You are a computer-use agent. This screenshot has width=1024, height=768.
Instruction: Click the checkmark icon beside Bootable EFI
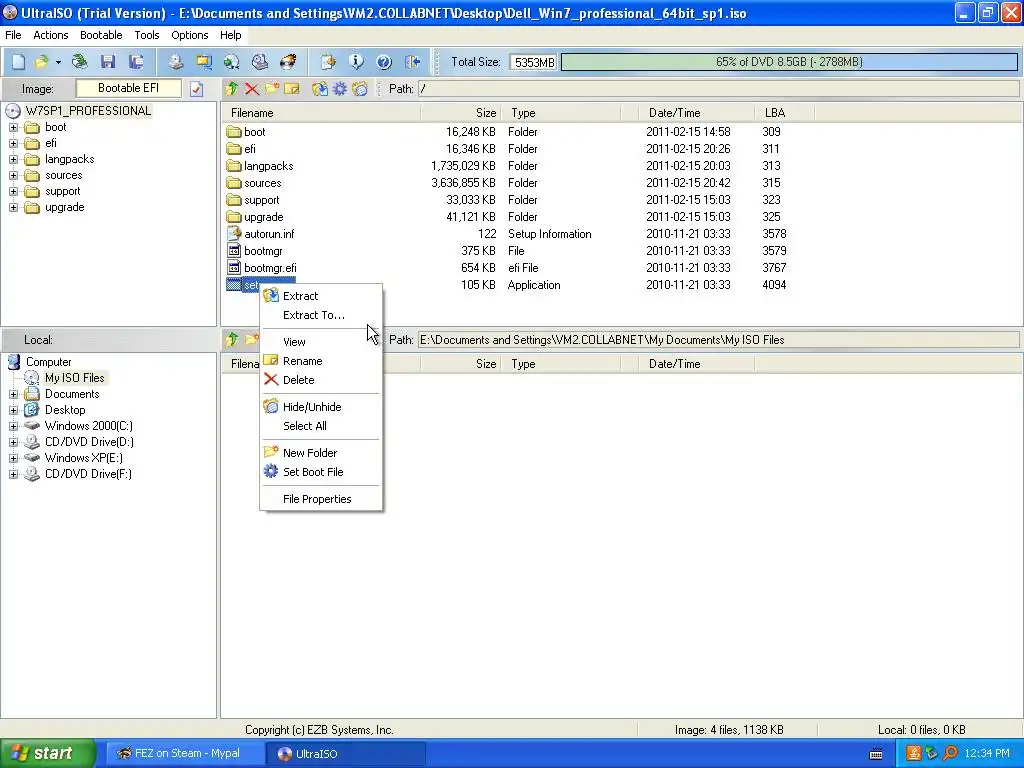pyautogui.click(x=197, y=89)
